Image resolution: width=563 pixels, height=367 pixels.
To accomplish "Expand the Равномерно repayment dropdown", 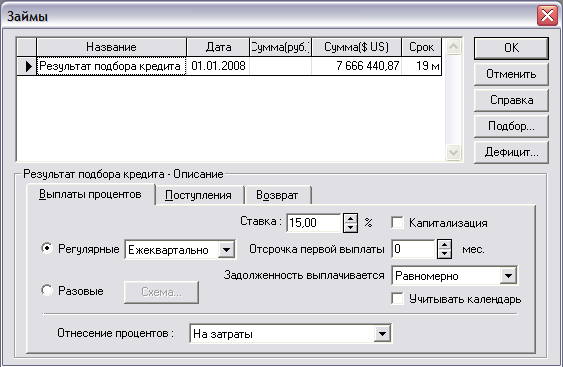I will point(508,276).
